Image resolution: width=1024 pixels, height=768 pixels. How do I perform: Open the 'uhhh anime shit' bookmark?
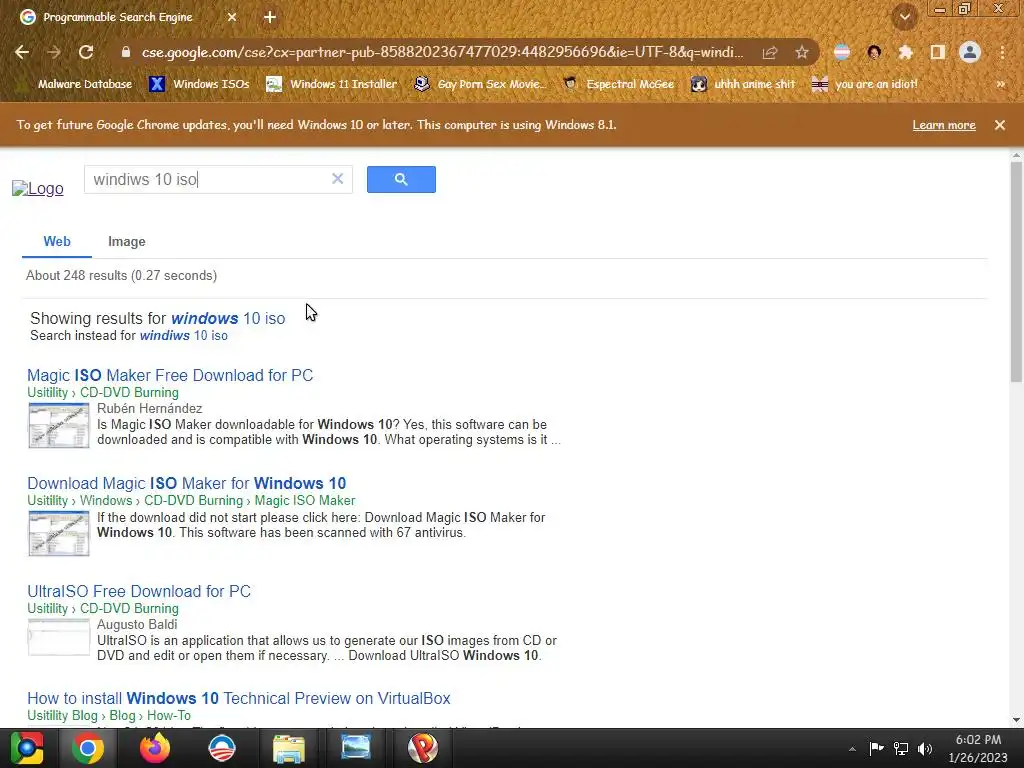tap(744, 84)
